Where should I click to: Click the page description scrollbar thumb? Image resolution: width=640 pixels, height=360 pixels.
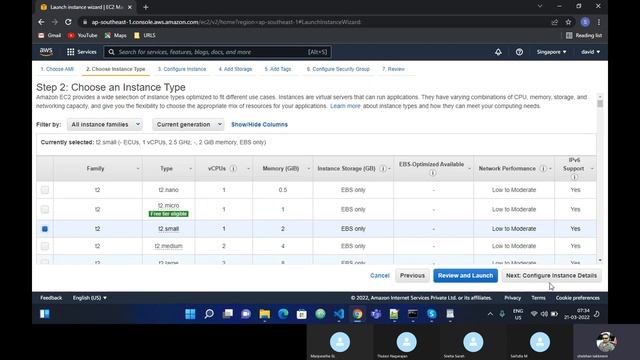click(x=600, y=104)
